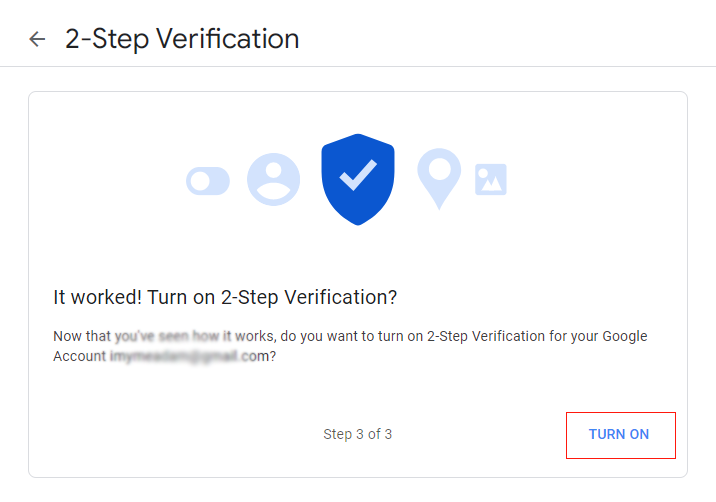Click the head of the person avatar
716x502 pixels.
point(274,169)
